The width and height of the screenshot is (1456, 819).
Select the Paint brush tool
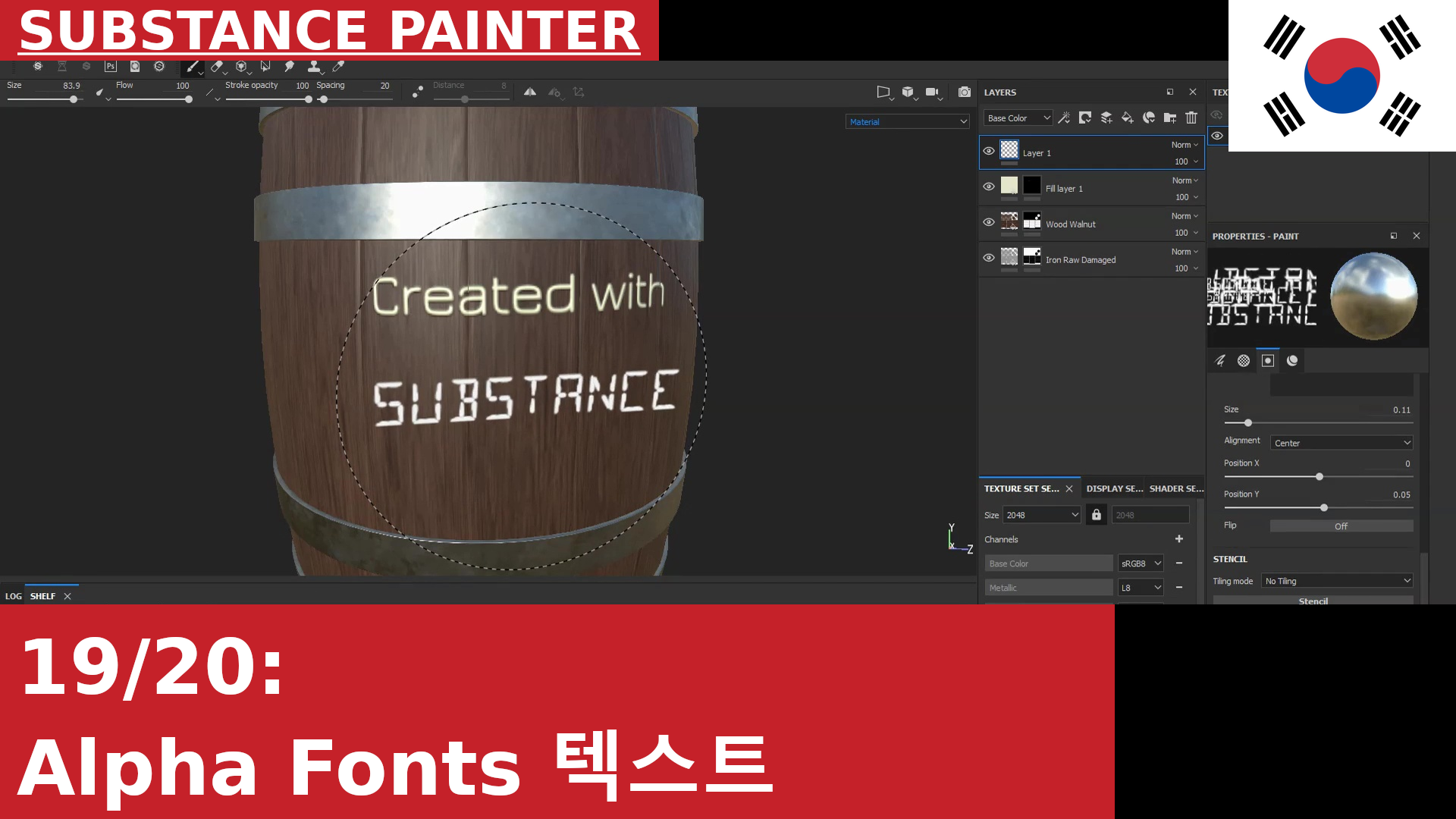(193, 67)
